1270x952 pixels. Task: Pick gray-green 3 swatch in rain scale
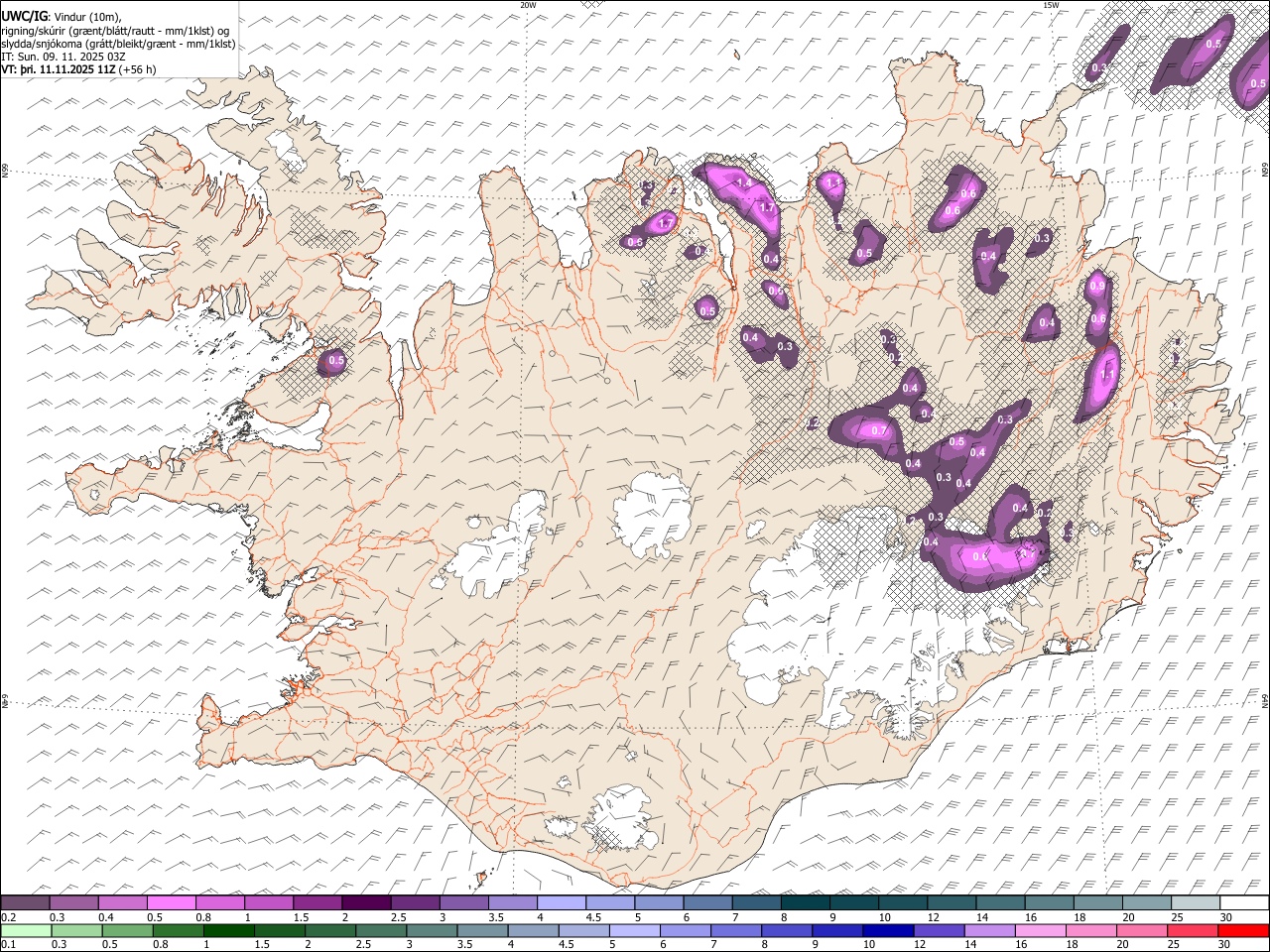(432, 931)
